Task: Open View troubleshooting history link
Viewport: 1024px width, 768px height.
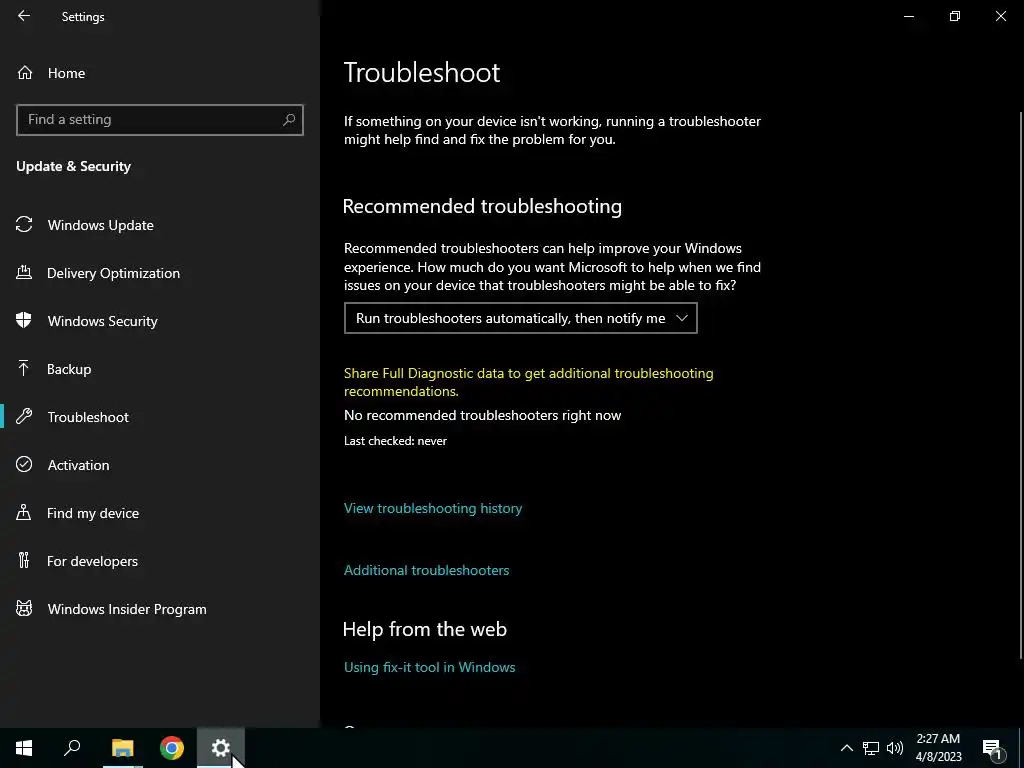Action: tap(433, 508)
